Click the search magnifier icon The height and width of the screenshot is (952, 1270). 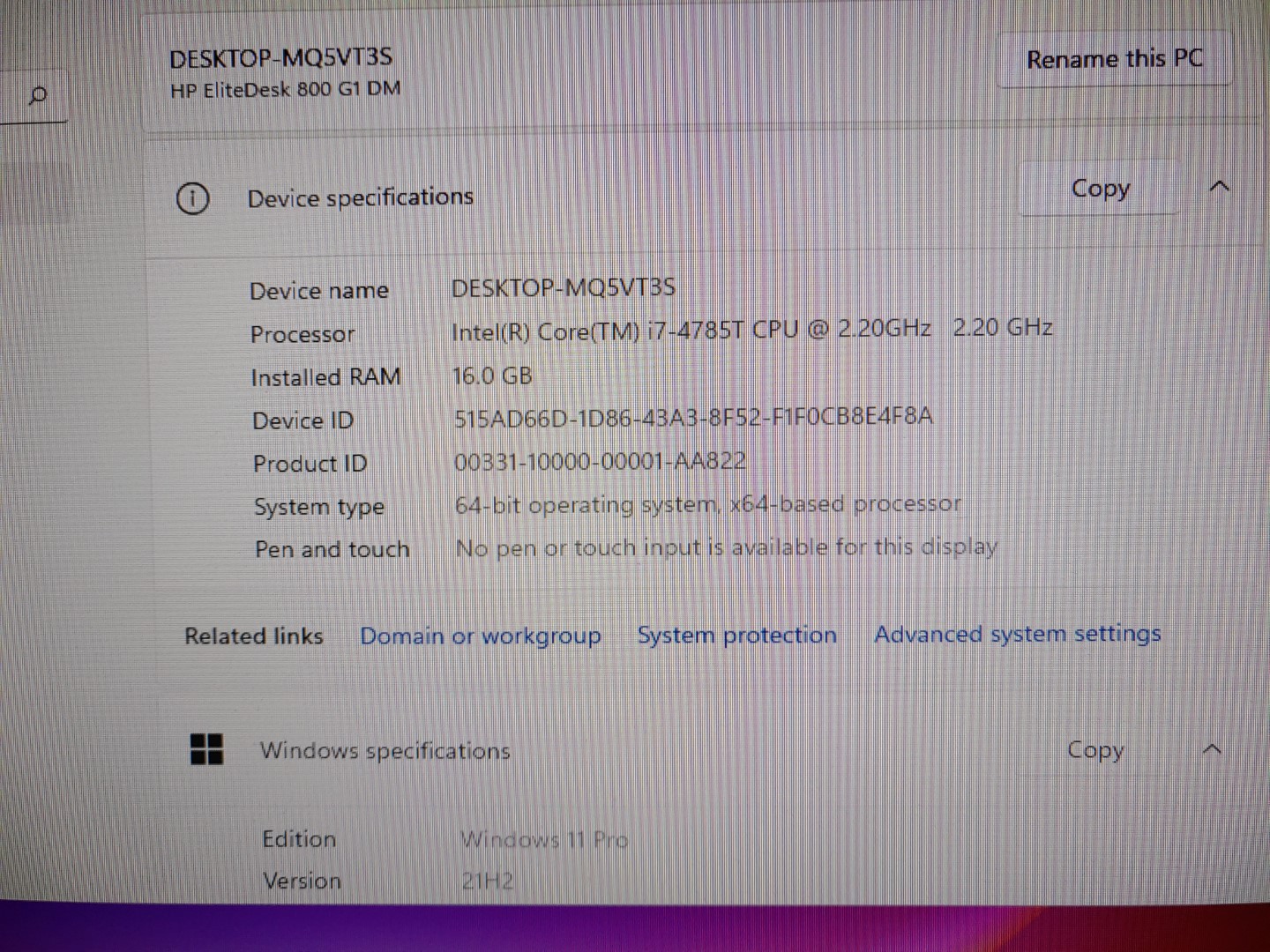click(x=38, y=95)
